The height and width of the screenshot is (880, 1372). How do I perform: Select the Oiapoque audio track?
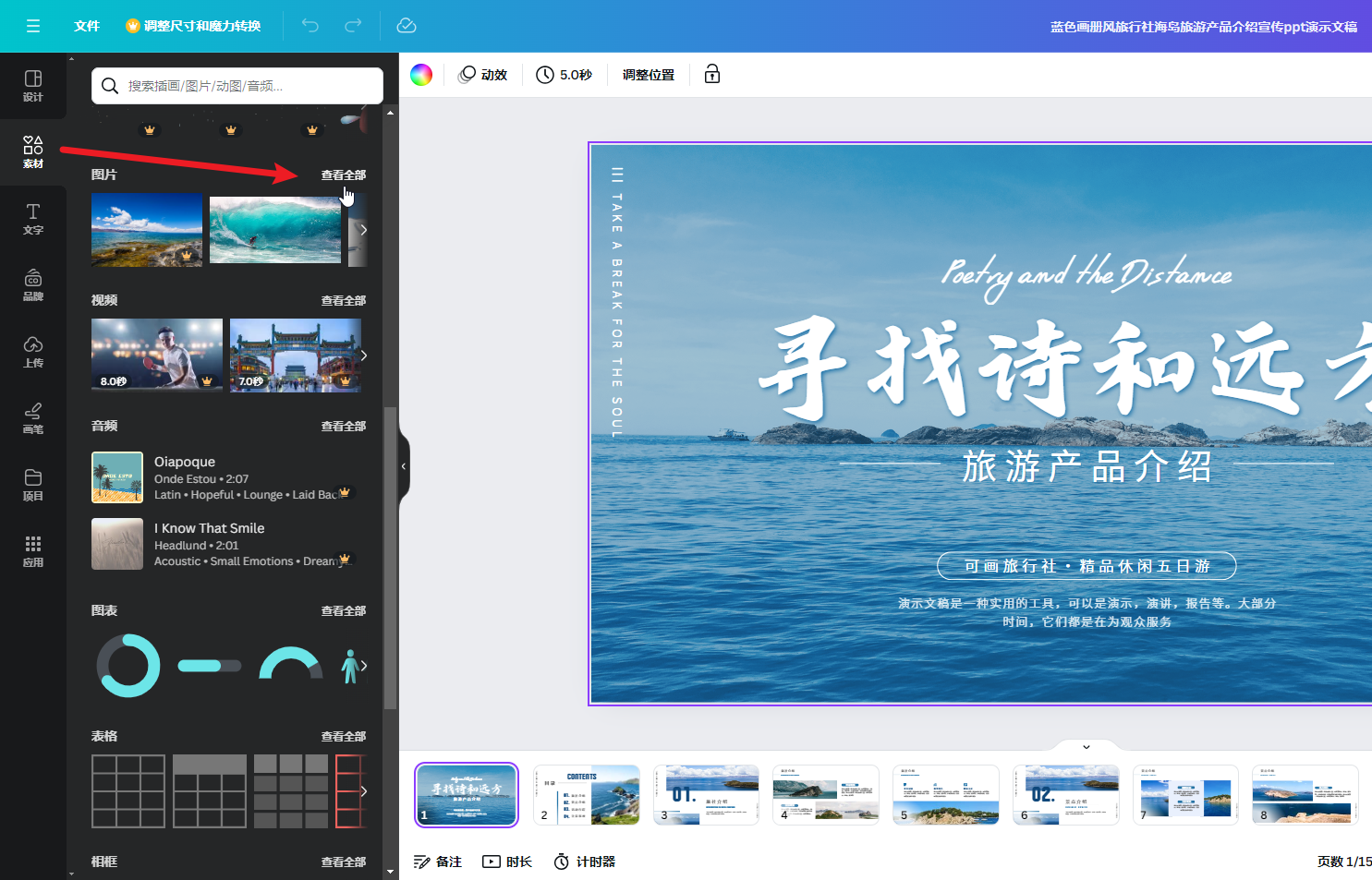229,477
